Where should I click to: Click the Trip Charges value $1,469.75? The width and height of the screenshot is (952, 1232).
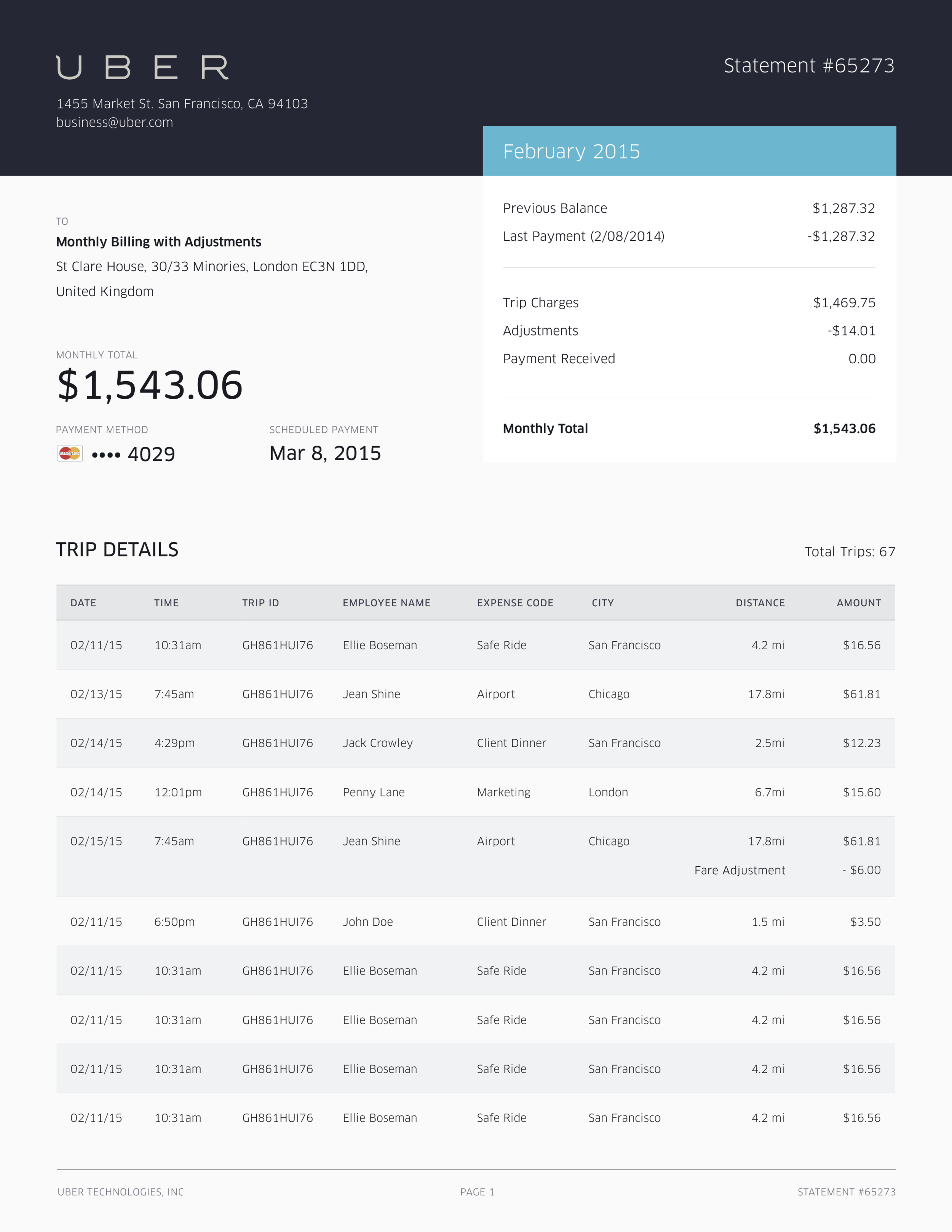(844, 303)
